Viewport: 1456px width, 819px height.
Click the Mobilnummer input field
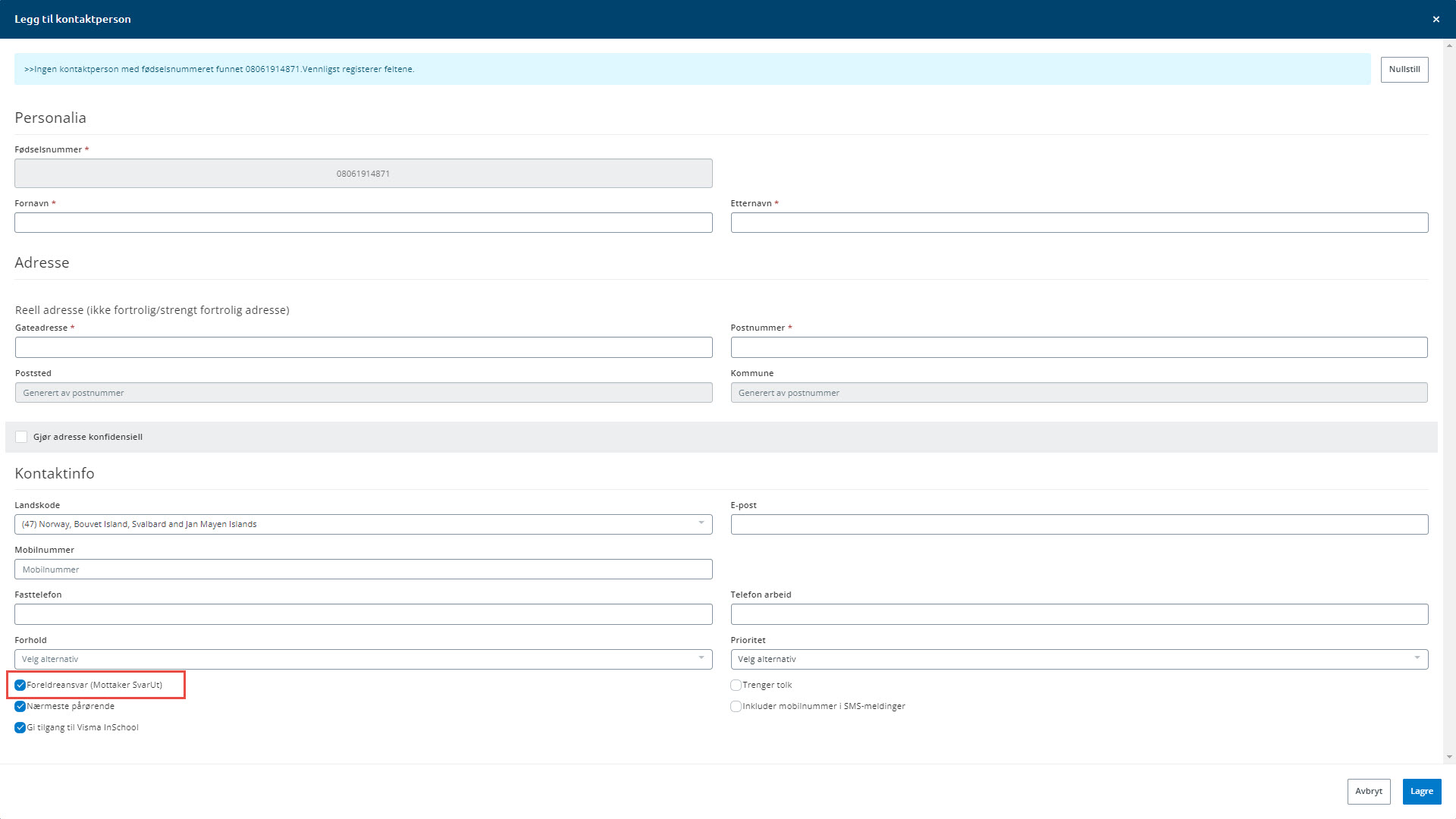[363, 570]
